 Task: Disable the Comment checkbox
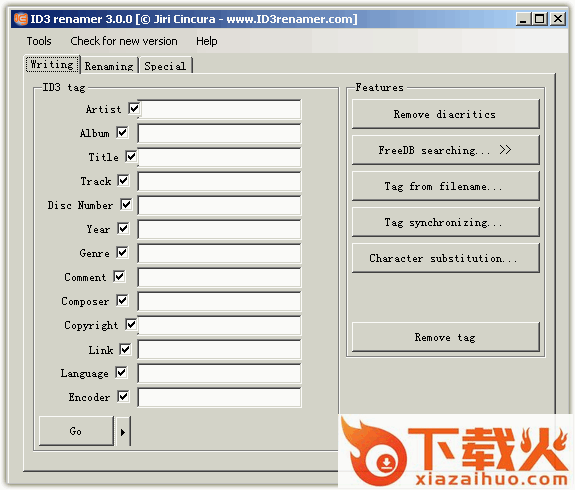[x=119, y=277]
